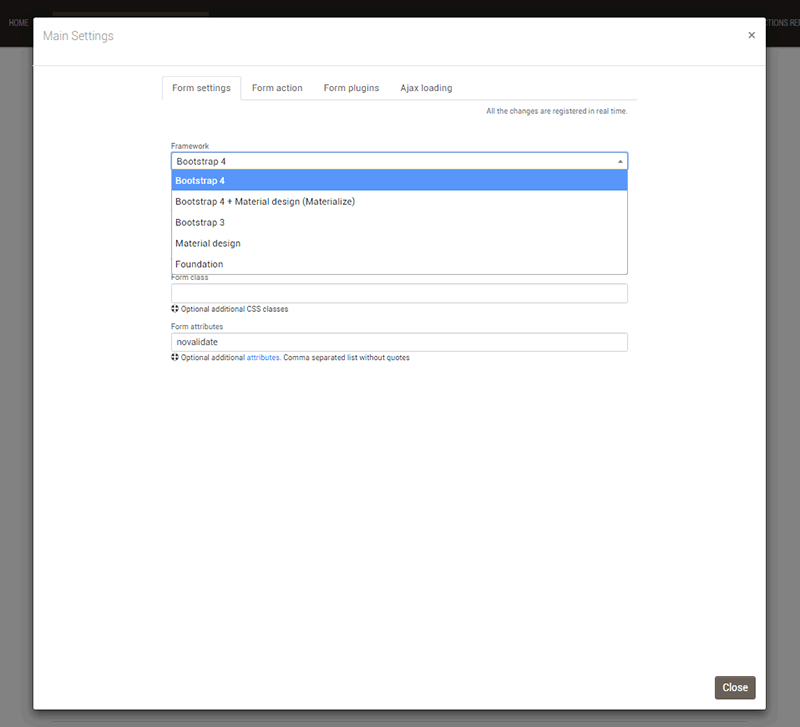Select the Material design framework option

coord(399,244)
